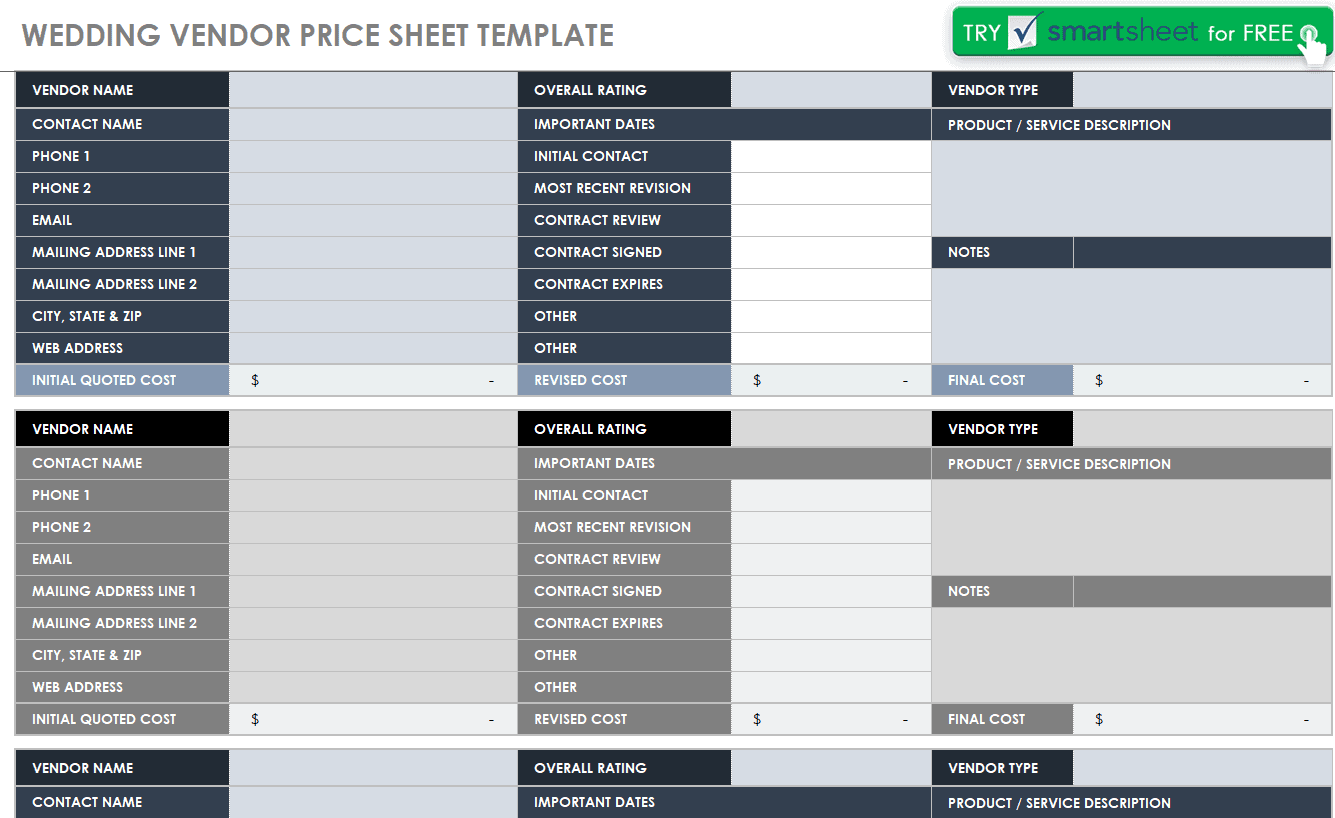Click the Vendor Type value cell in gray block
1335x818 pixels.
click(x=1202, y=429)
